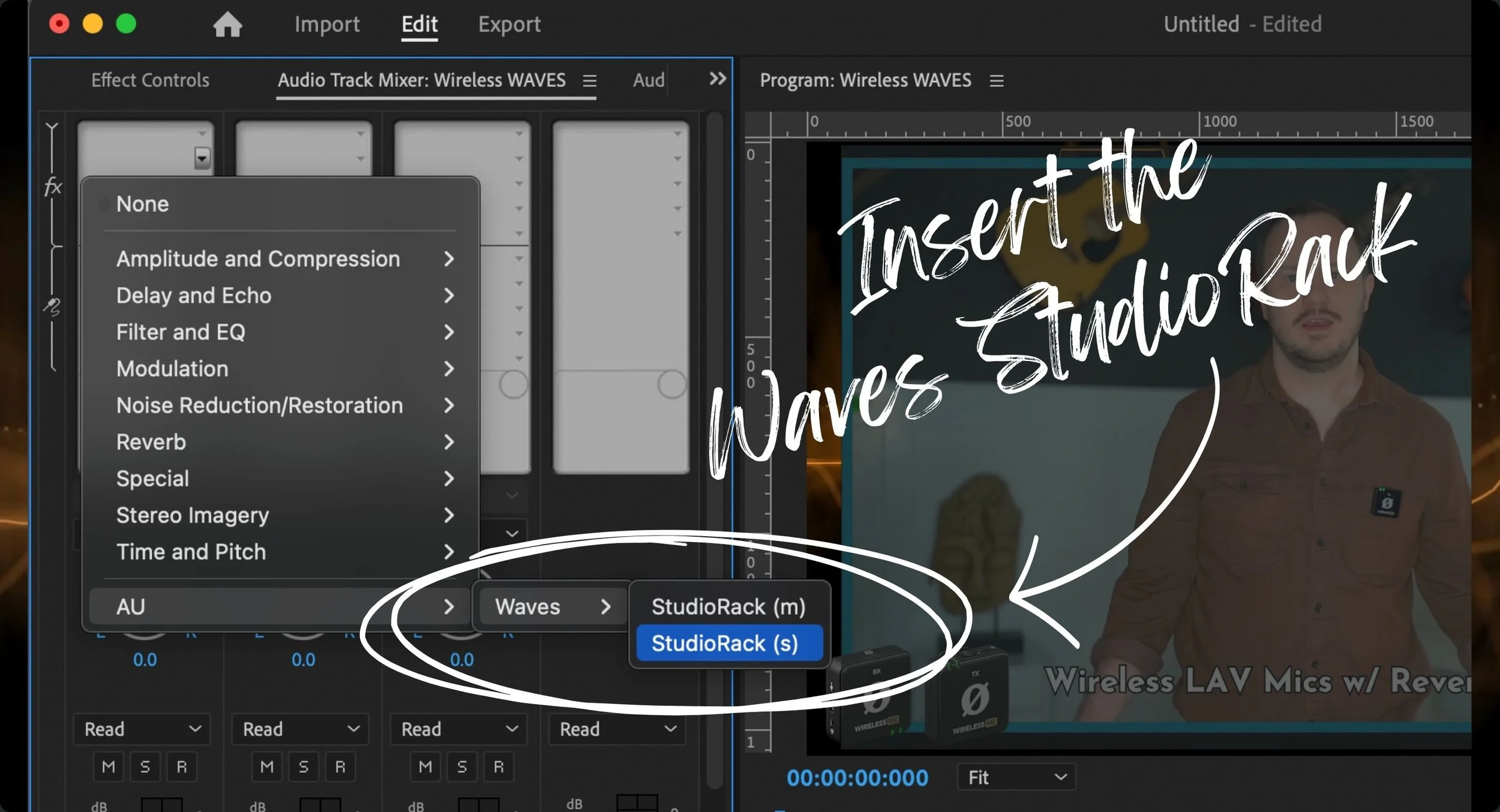The height and width of the screenshot is (812, 1500).
Task: Solo the third audio track
Action: click(462, 766)
